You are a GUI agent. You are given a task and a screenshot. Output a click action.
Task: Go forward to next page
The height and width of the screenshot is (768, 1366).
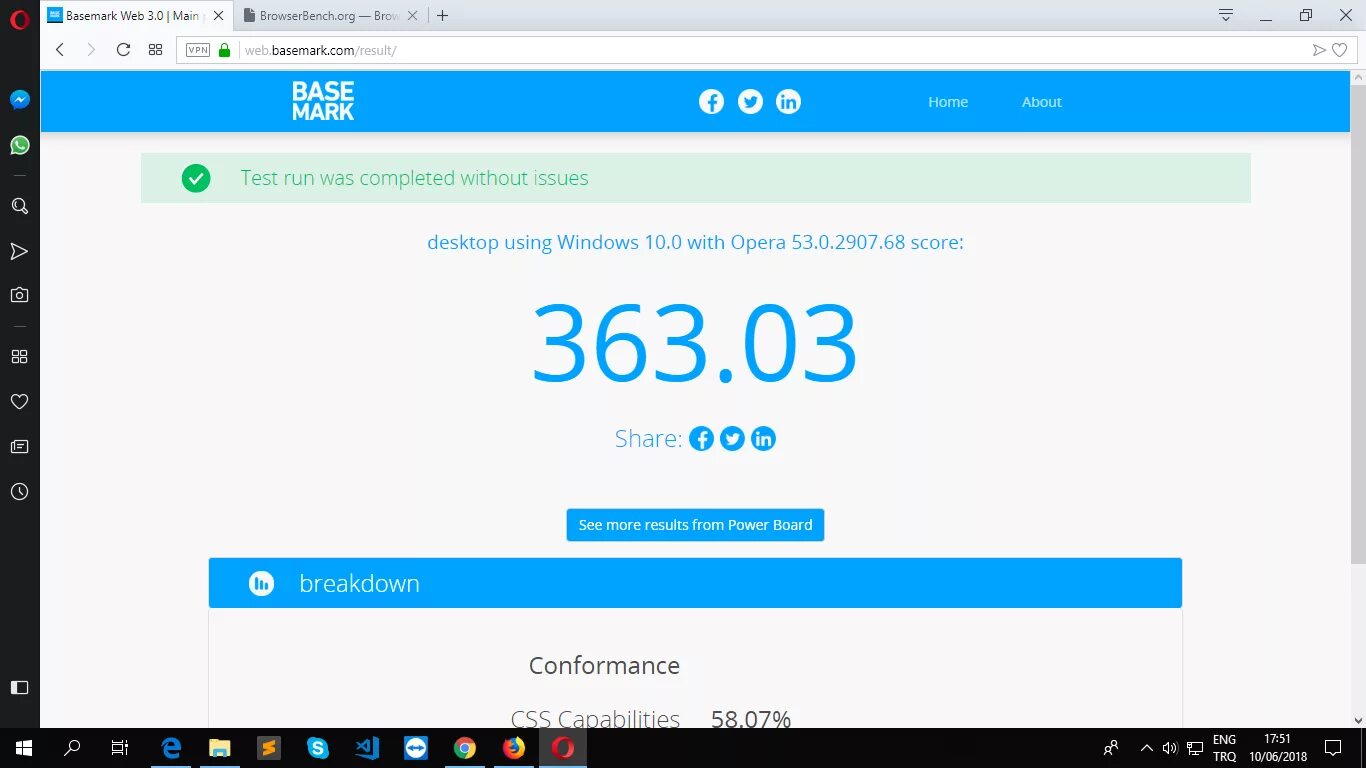(91, 50)
